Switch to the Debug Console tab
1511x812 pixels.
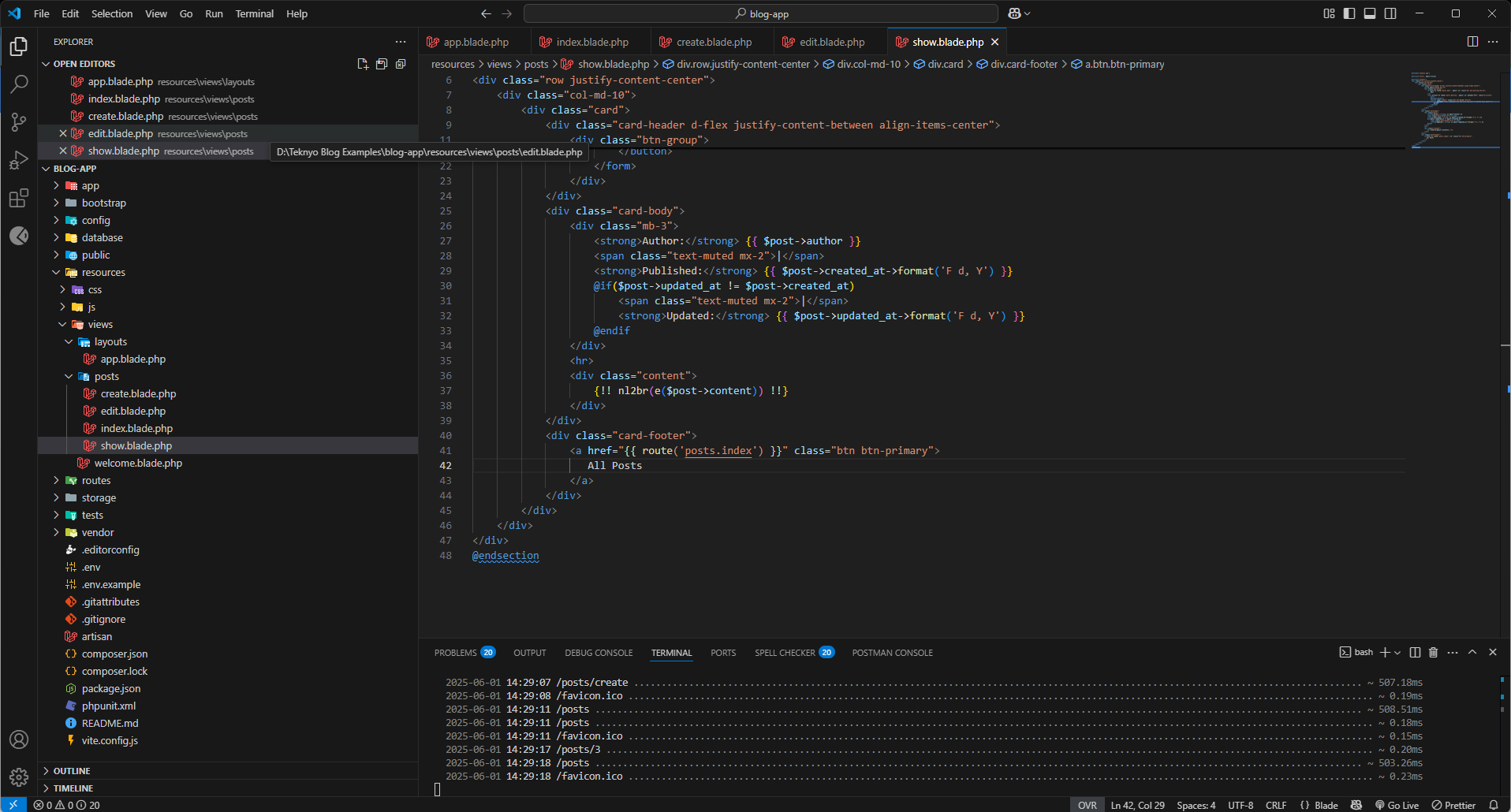pos(599,653)
